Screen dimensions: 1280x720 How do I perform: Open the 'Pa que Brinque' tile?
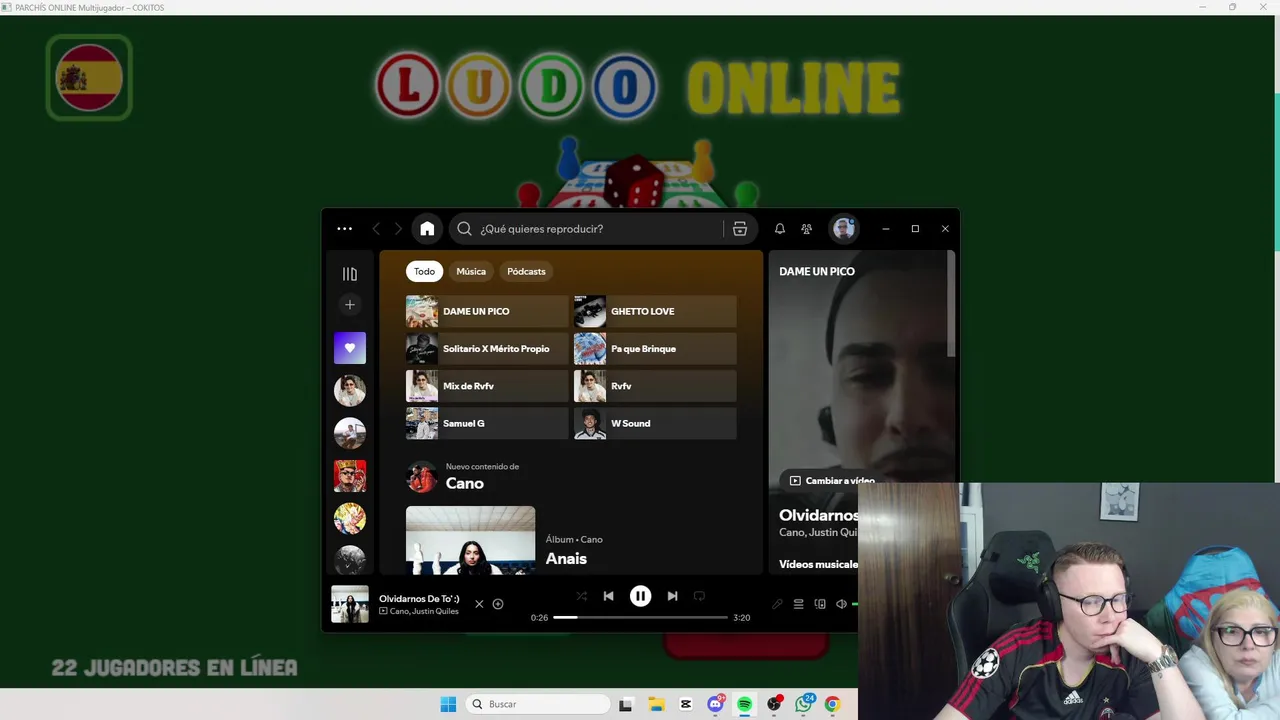tap(655, 349)
